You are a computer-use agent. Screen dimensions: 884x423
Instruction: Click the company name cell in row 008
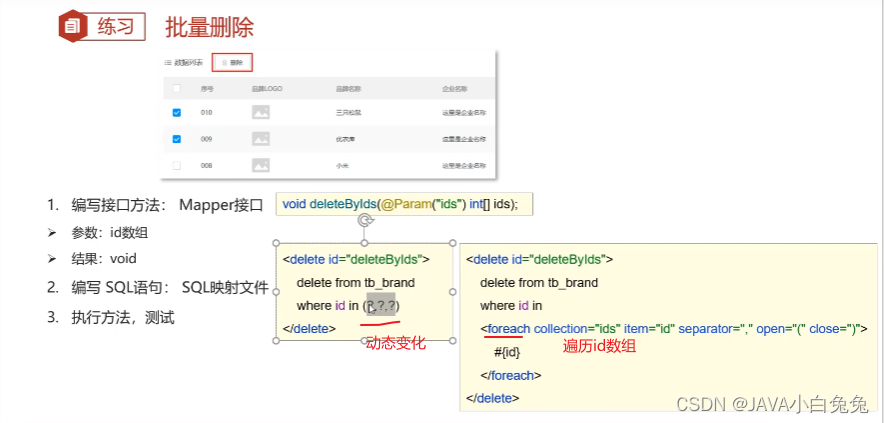coord(464,165)
